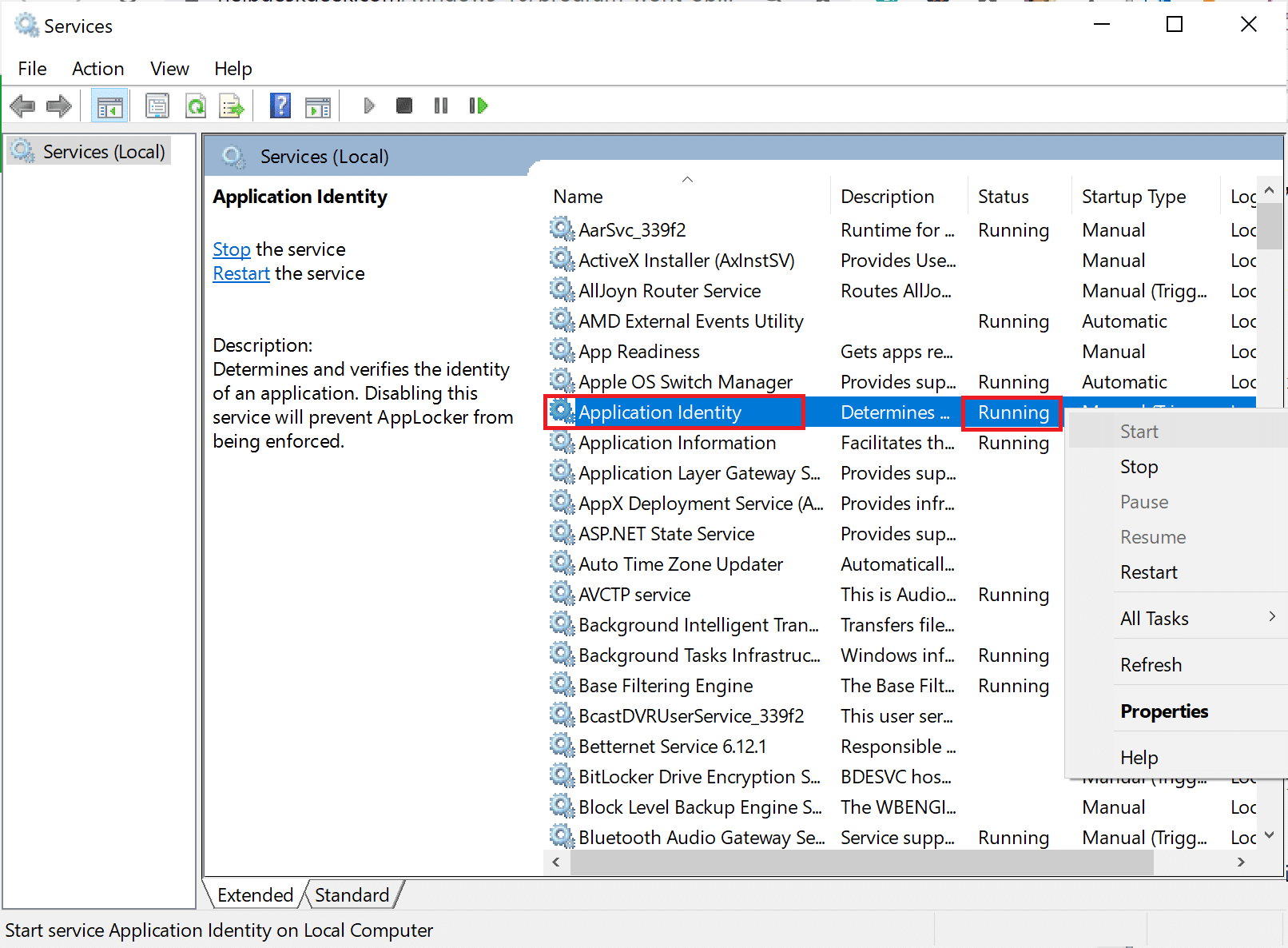Expand the All Tasks submenu arrow
1288x948 pixels.
coord(1270,616)
